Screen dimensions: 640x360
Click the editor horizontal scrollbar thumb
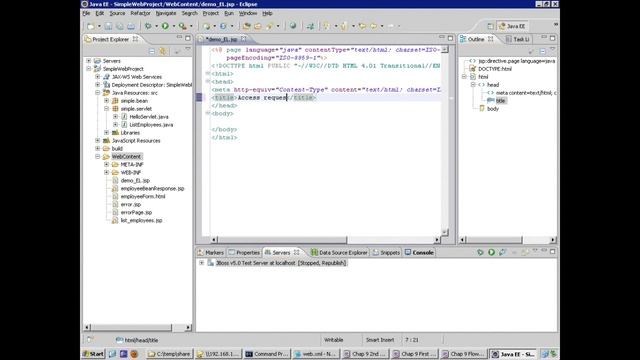282,240
